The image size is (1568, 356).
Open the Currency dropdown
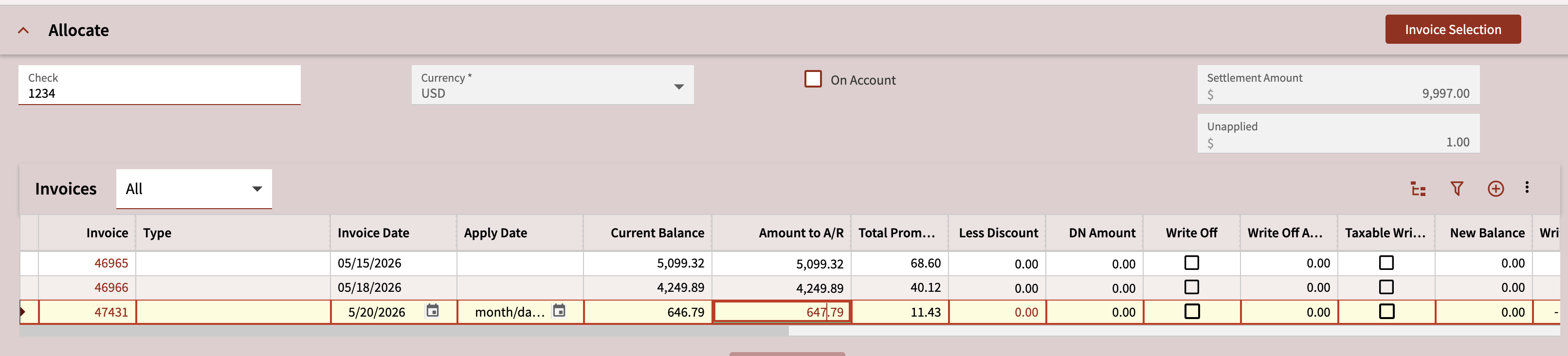(x=552, y=85)
